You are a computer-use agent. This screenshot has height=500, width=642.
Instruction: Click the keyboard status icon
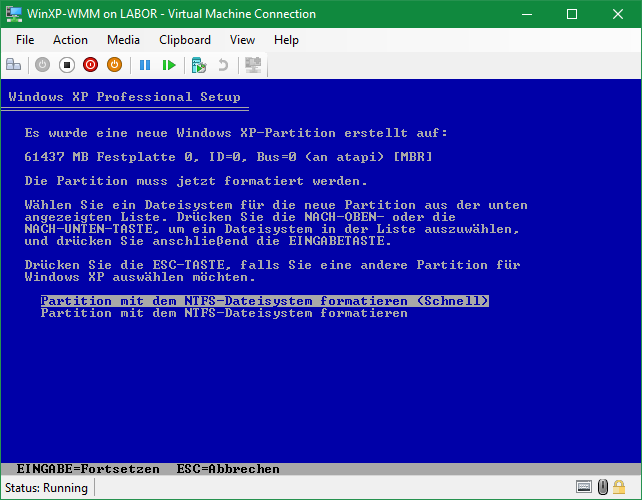click(583, 488)
